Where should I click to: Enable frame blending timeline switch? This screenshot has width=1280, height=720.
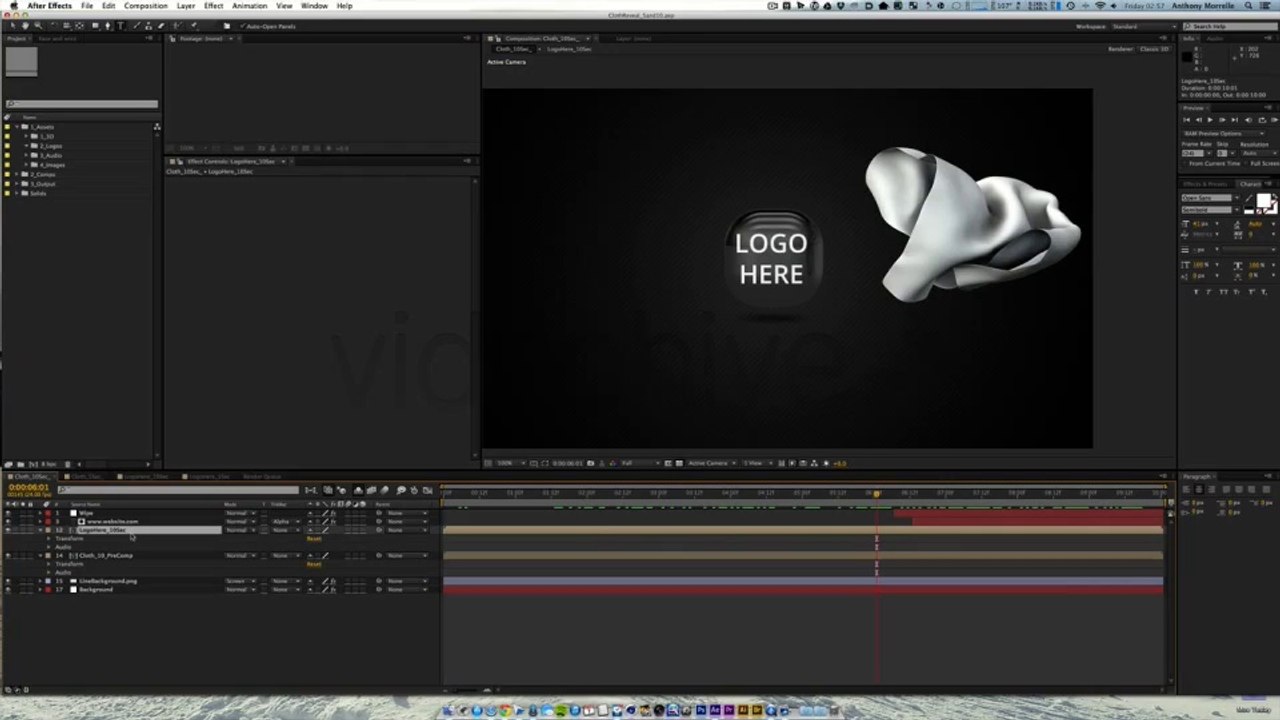pos(371,490)
